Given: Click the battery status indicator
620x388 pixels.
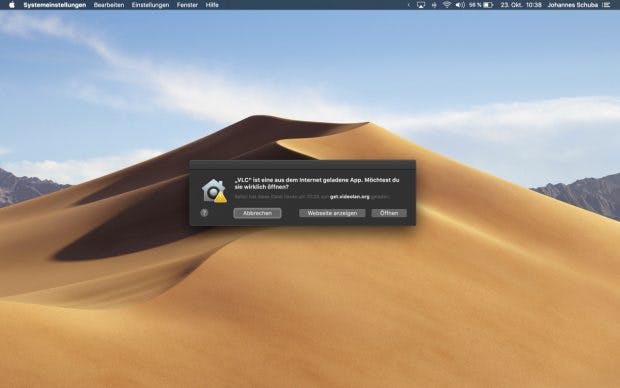Looking at the screenshot, I should pos(480,5).
